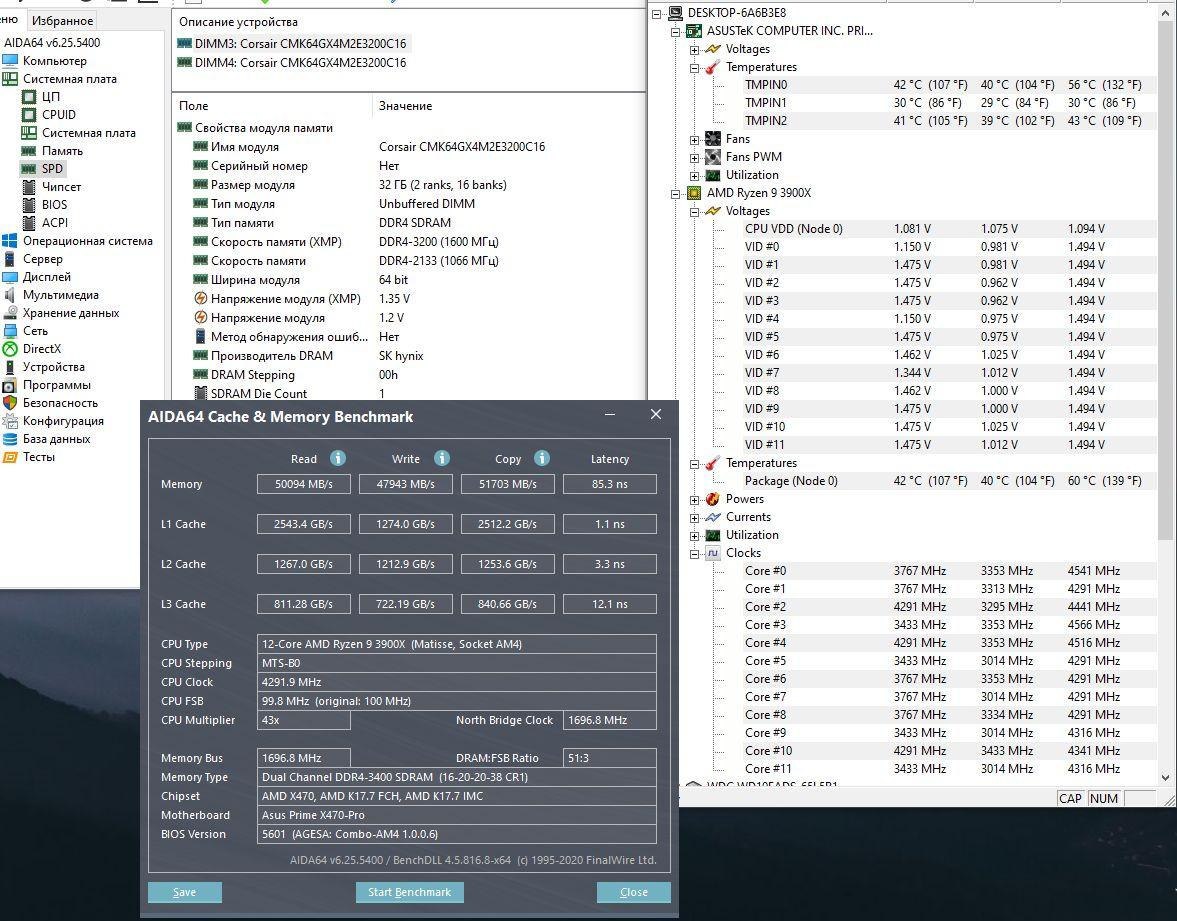1177x921 pixels.
Task: Click the AIDA64 v6.25.5400 root item
Action: (x=52, y=43)
